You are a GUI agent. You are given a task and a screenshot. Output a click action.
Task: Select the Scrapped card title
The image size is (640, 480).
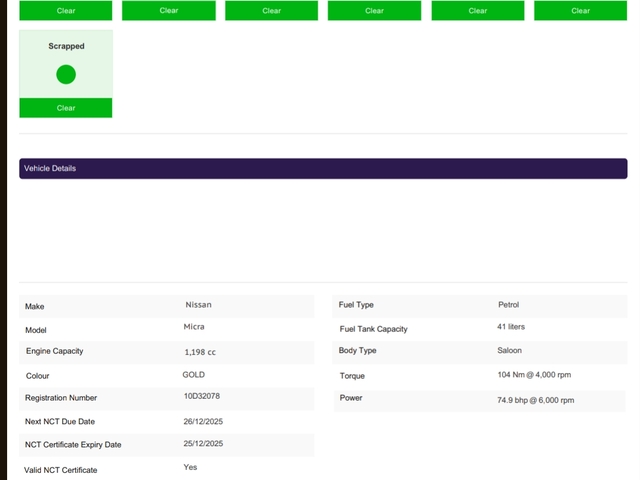[66, 46]
